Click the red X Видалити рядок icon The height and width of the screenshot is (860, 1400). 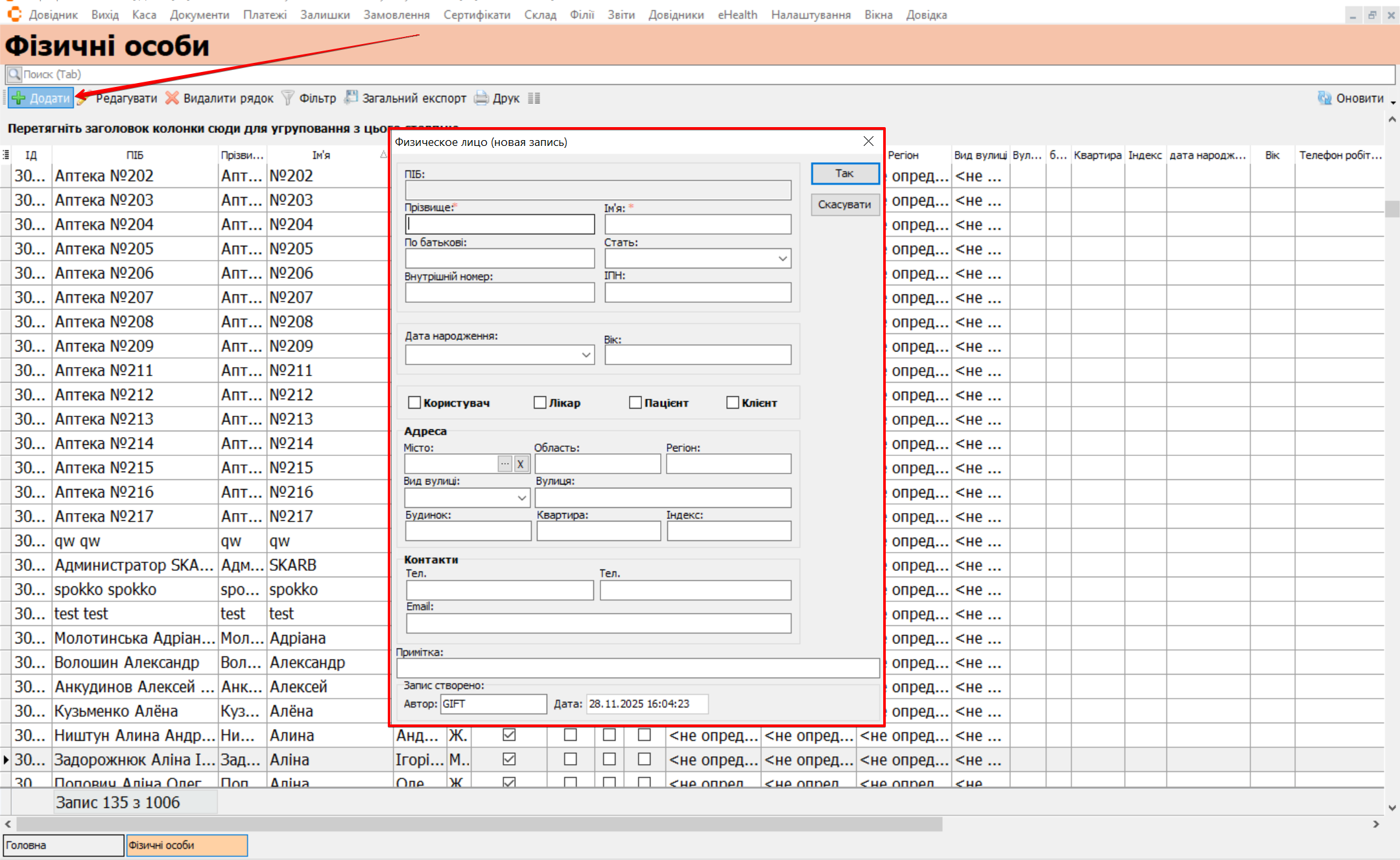click(x=172, y=98)
